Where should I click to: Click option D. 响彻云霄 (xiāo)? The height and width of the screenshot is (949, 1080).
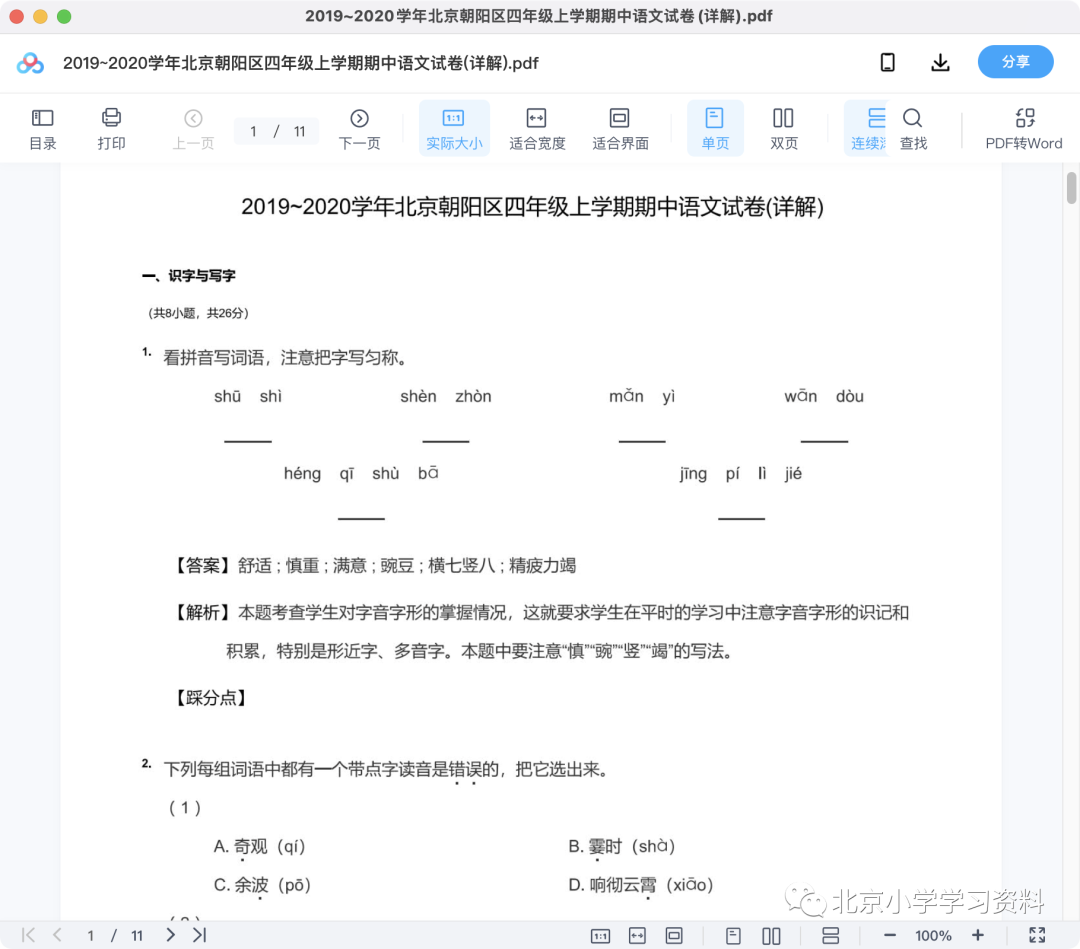[641, 885]
